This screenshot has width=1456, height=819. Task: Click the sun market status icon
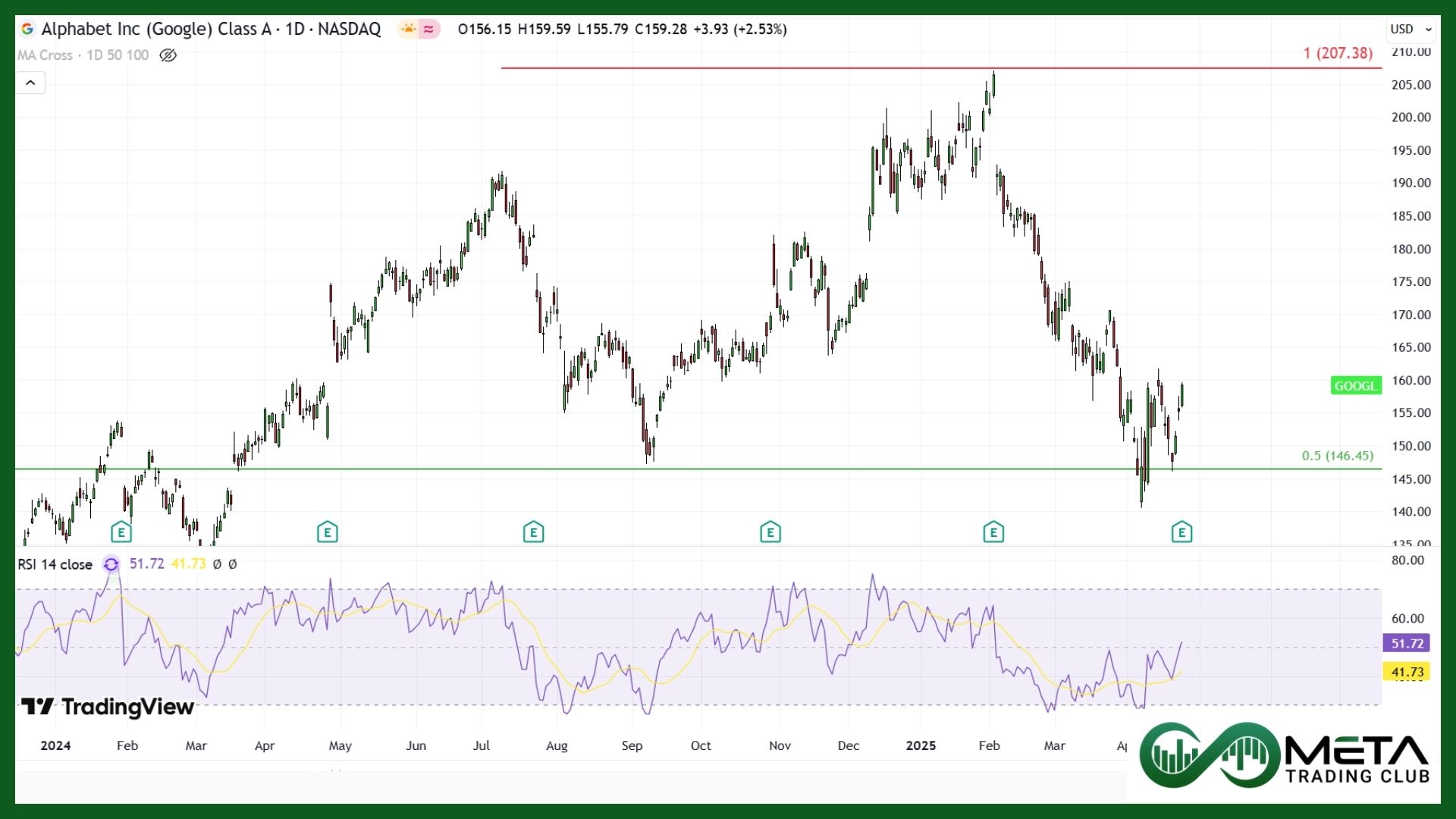pos(409,29)
